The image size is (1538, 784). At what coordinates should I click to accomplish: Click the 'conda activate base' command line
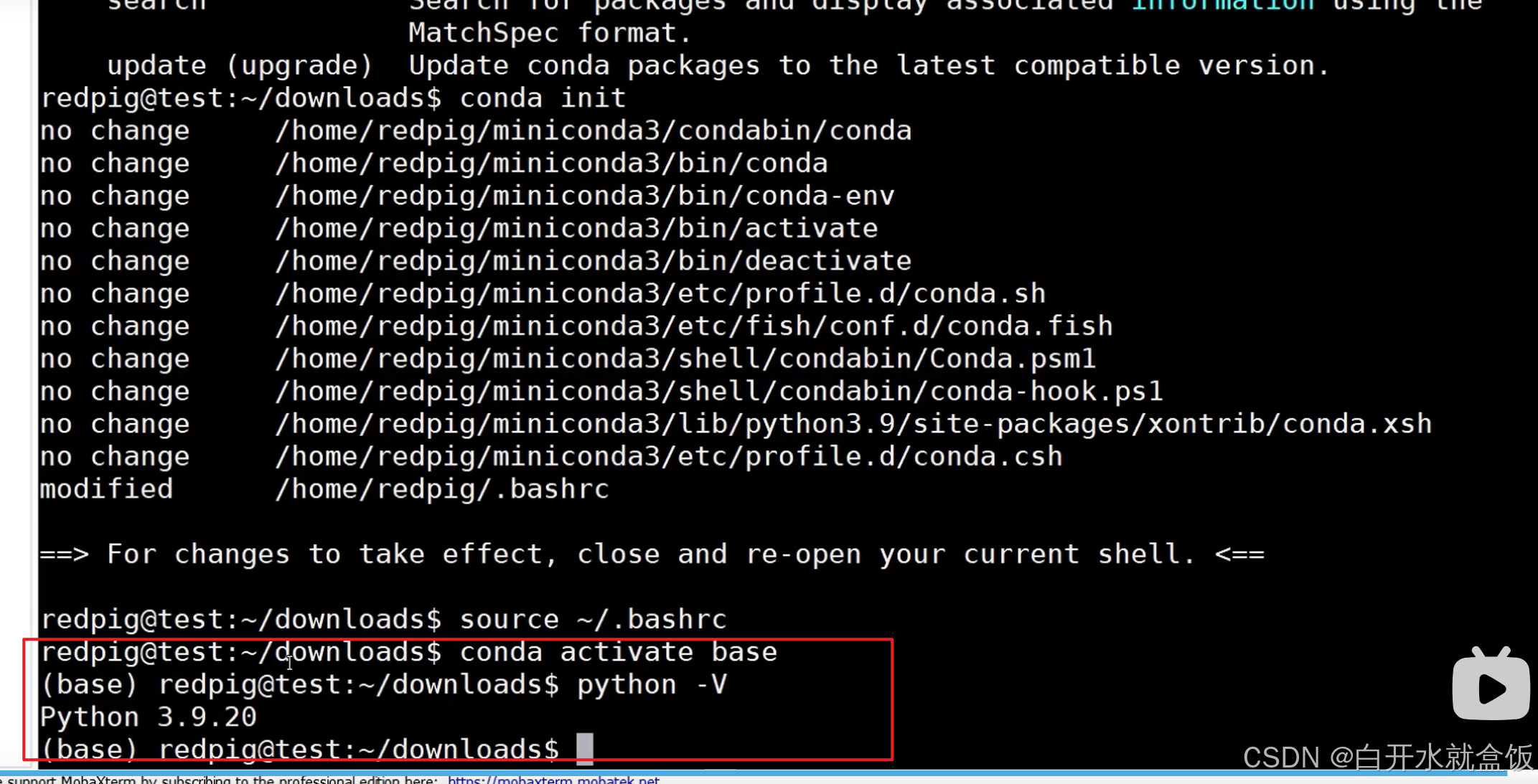[618, 652]
